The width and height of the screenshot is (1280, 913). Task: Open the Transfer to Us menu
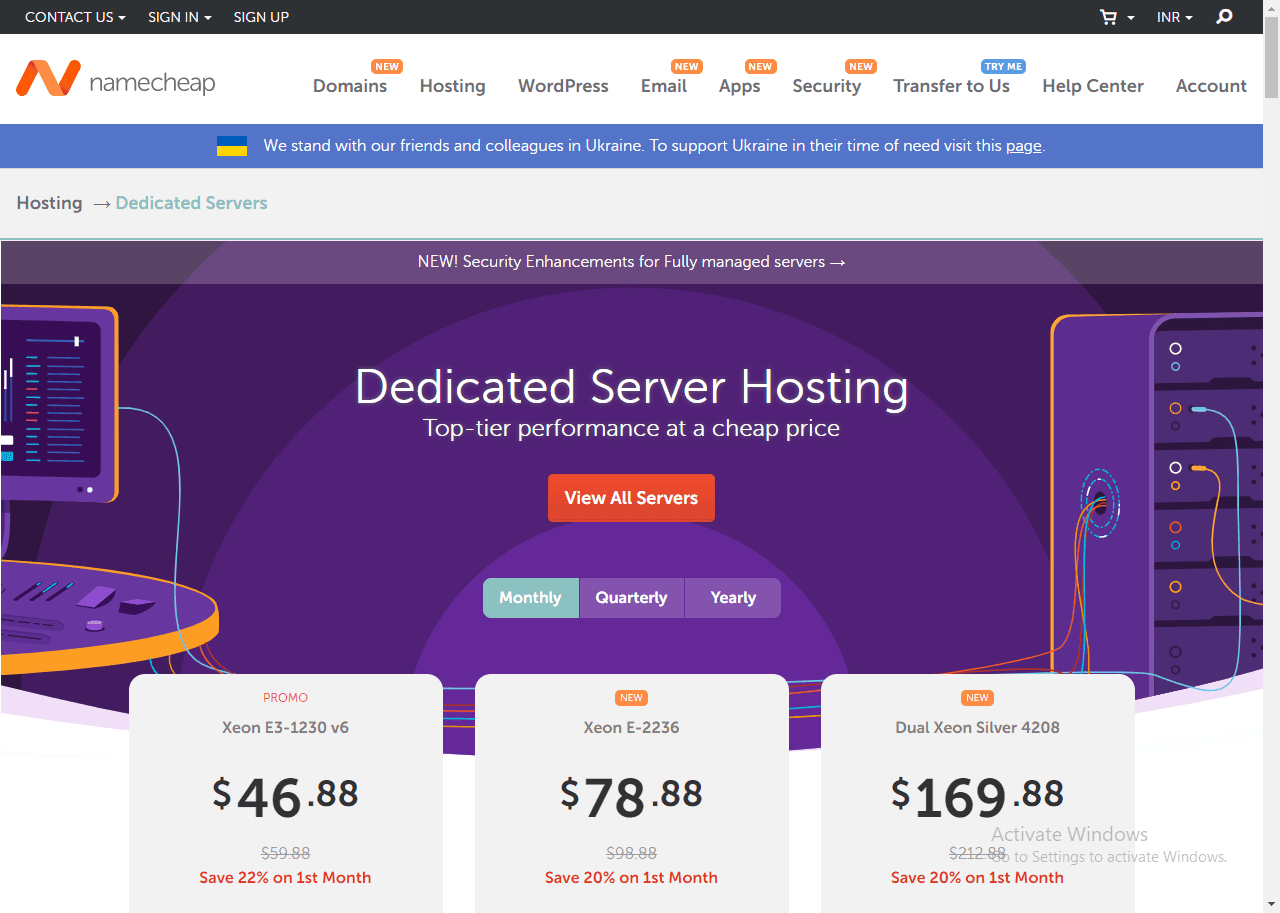coord(952,86)
